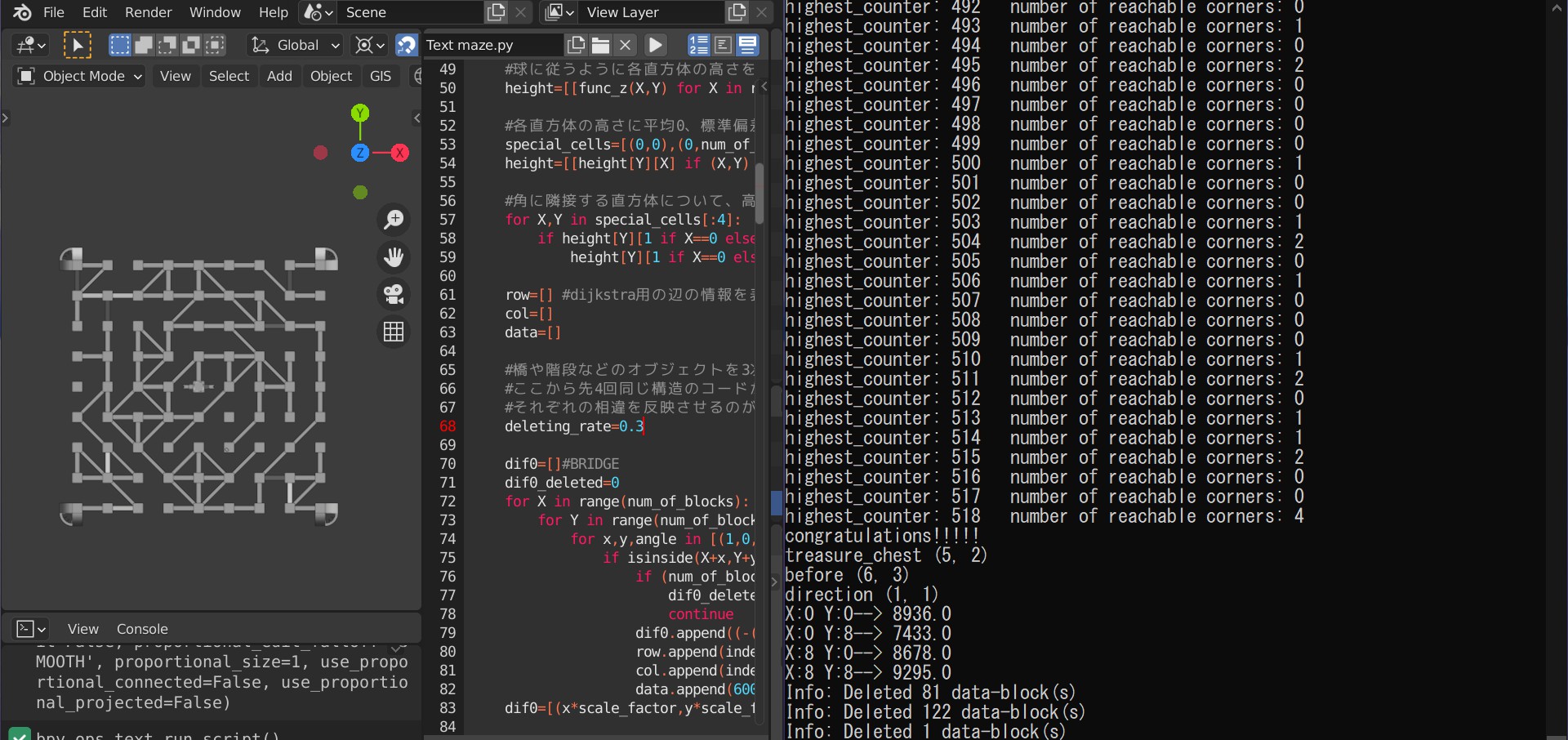Click the 'col=[]' code line
The height and width of the screenshot is (740, 1568).
pyautogui.click(x=529, y=314)
